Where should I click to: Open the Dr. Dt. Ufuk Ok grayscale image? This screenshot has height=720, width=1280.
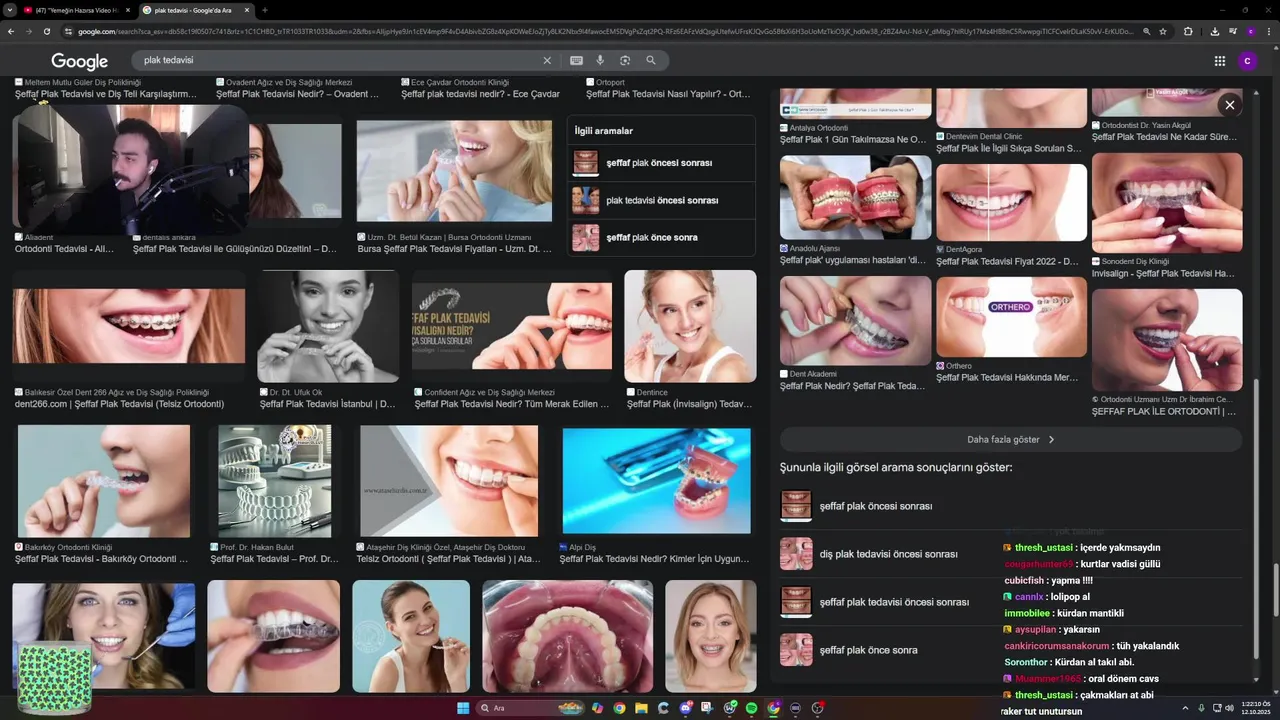(327, 326)
